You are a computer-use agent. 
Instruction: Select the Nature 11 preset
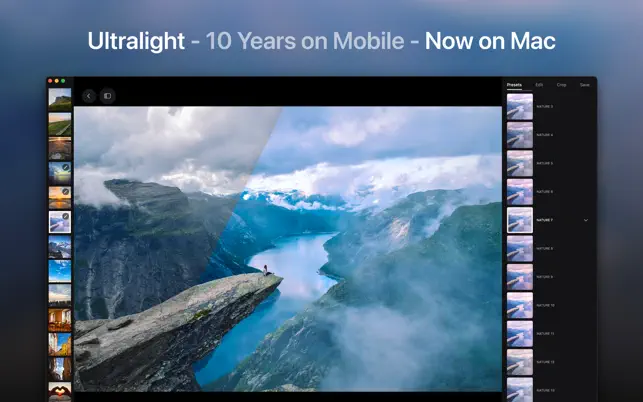520,333
